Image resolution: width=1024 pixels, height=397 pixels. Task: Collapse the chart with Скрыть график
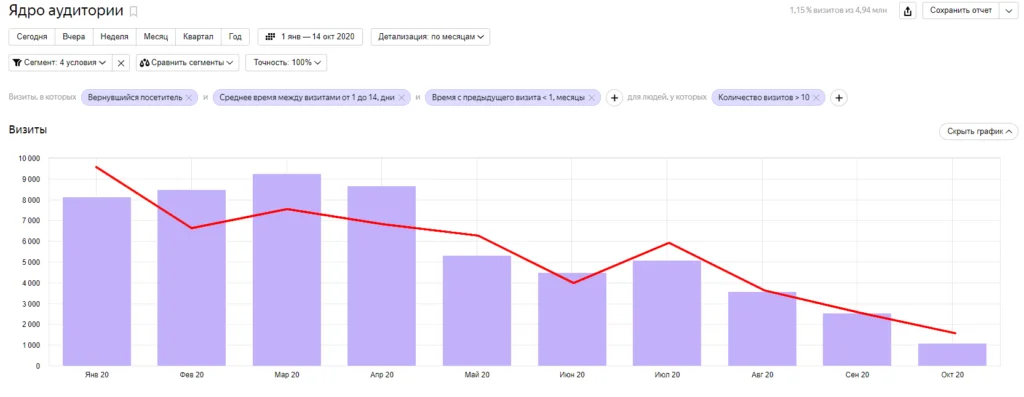tap(978, 131)
